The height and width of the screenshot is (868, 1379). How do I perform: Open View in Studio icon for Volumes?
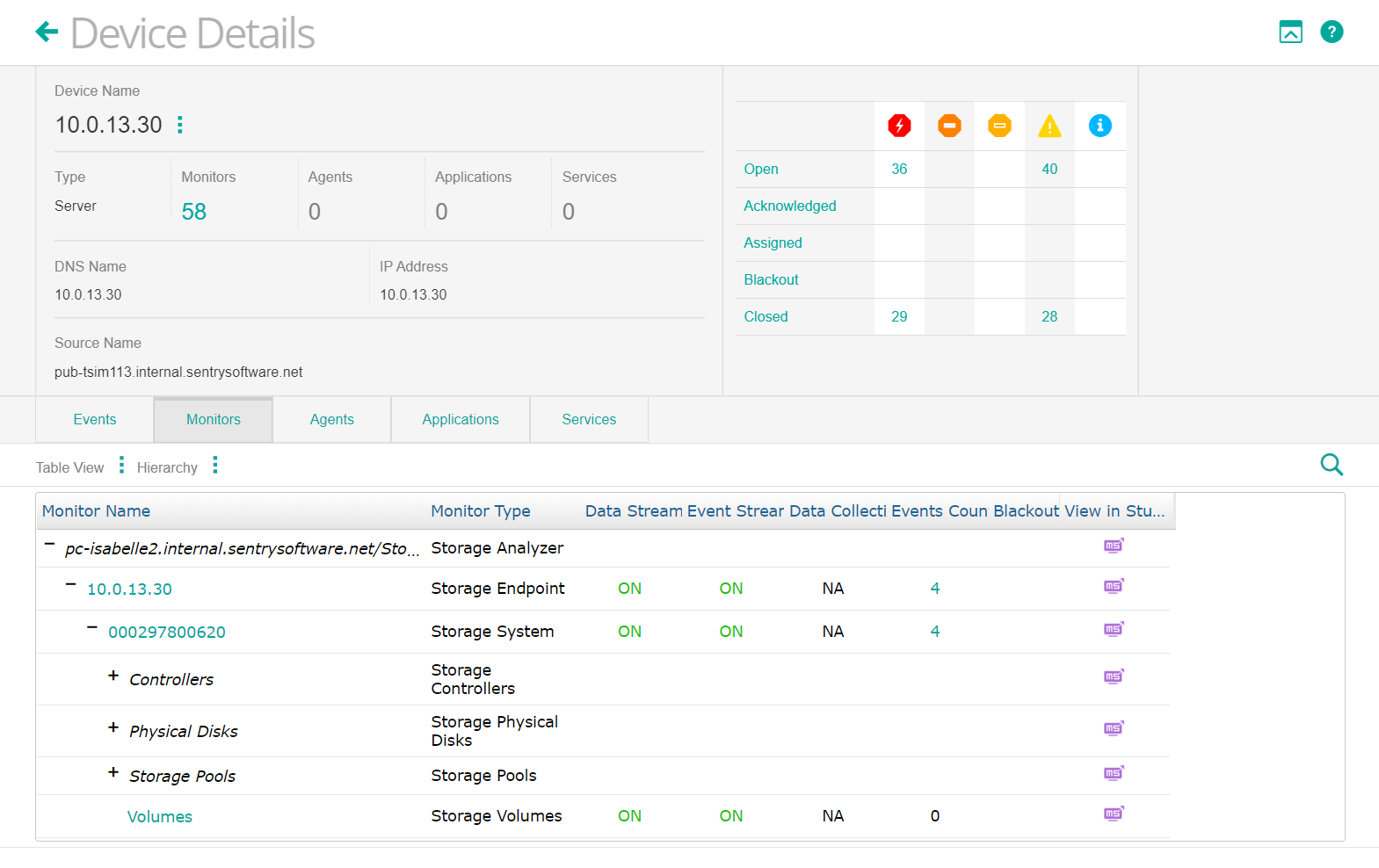pyautogui.click(x=1114, y=814)
